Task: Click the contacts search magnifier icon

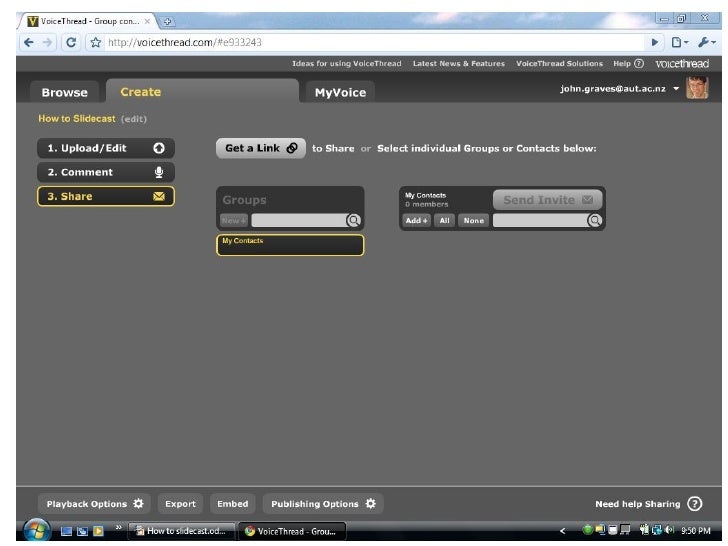Action: pos(595,221)
